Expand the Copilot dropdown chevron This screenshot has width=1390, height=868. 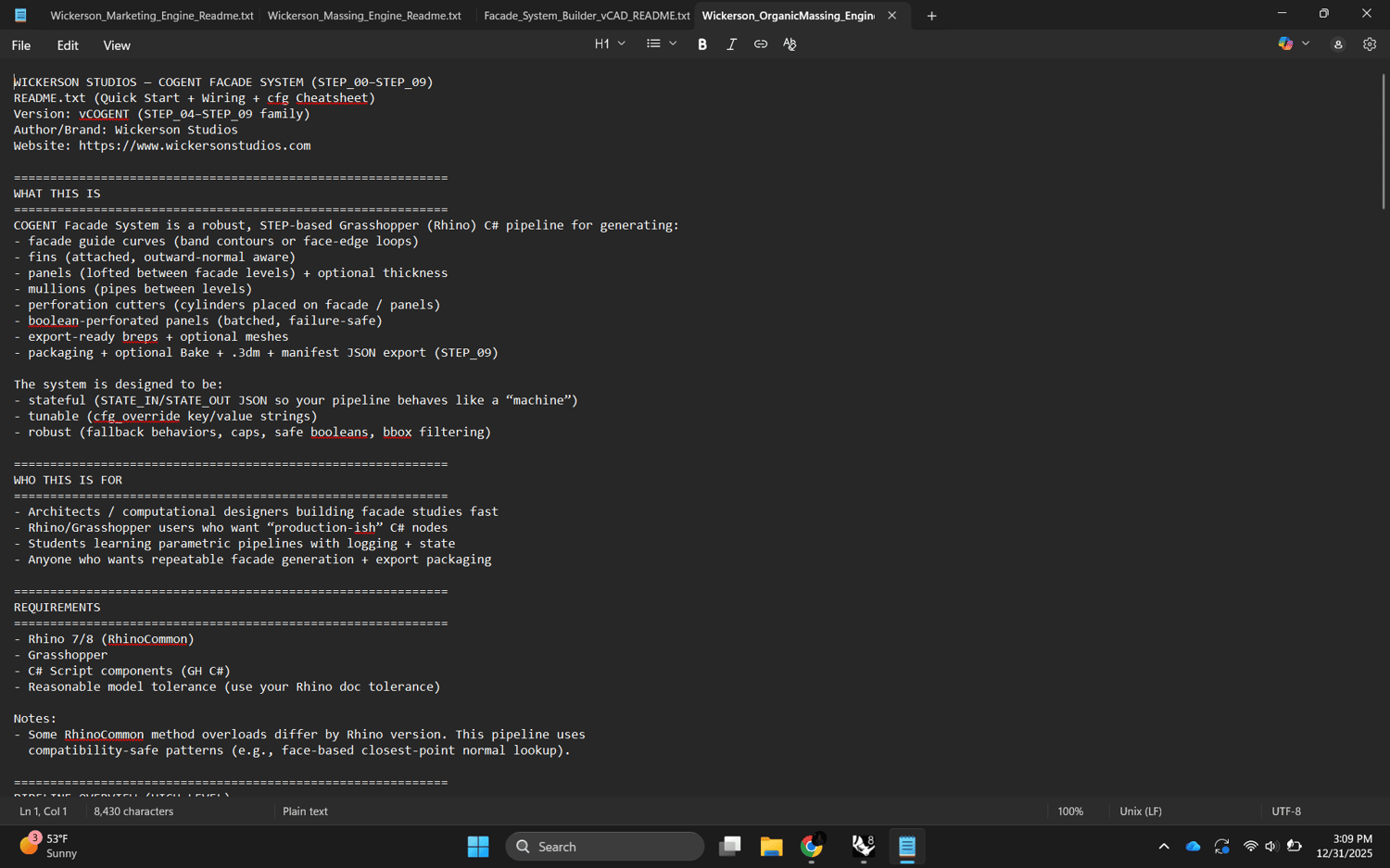tap(1306, 44)
